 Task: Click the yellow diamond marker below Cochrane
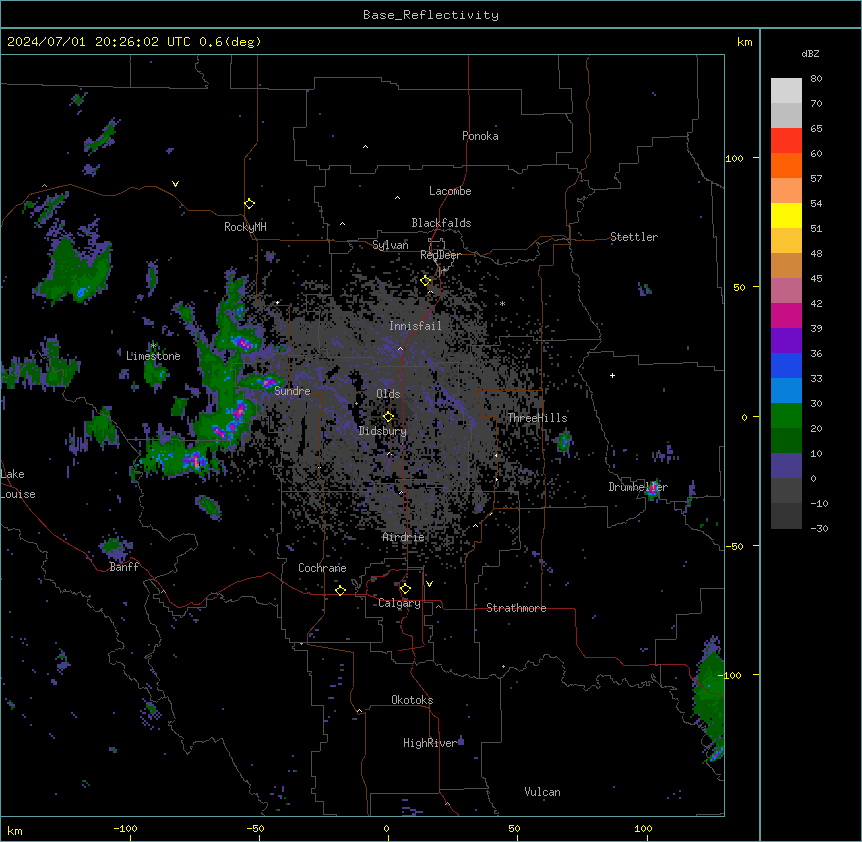click(x=340, y=590)
